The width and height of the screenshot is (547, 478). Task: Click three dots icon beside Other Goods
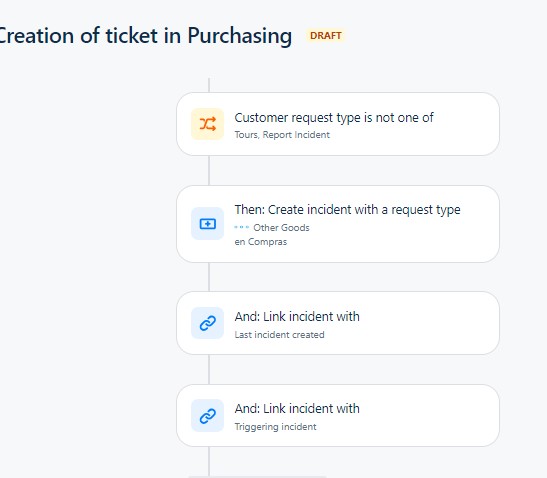pyautogui.click(x=241, y=227)
